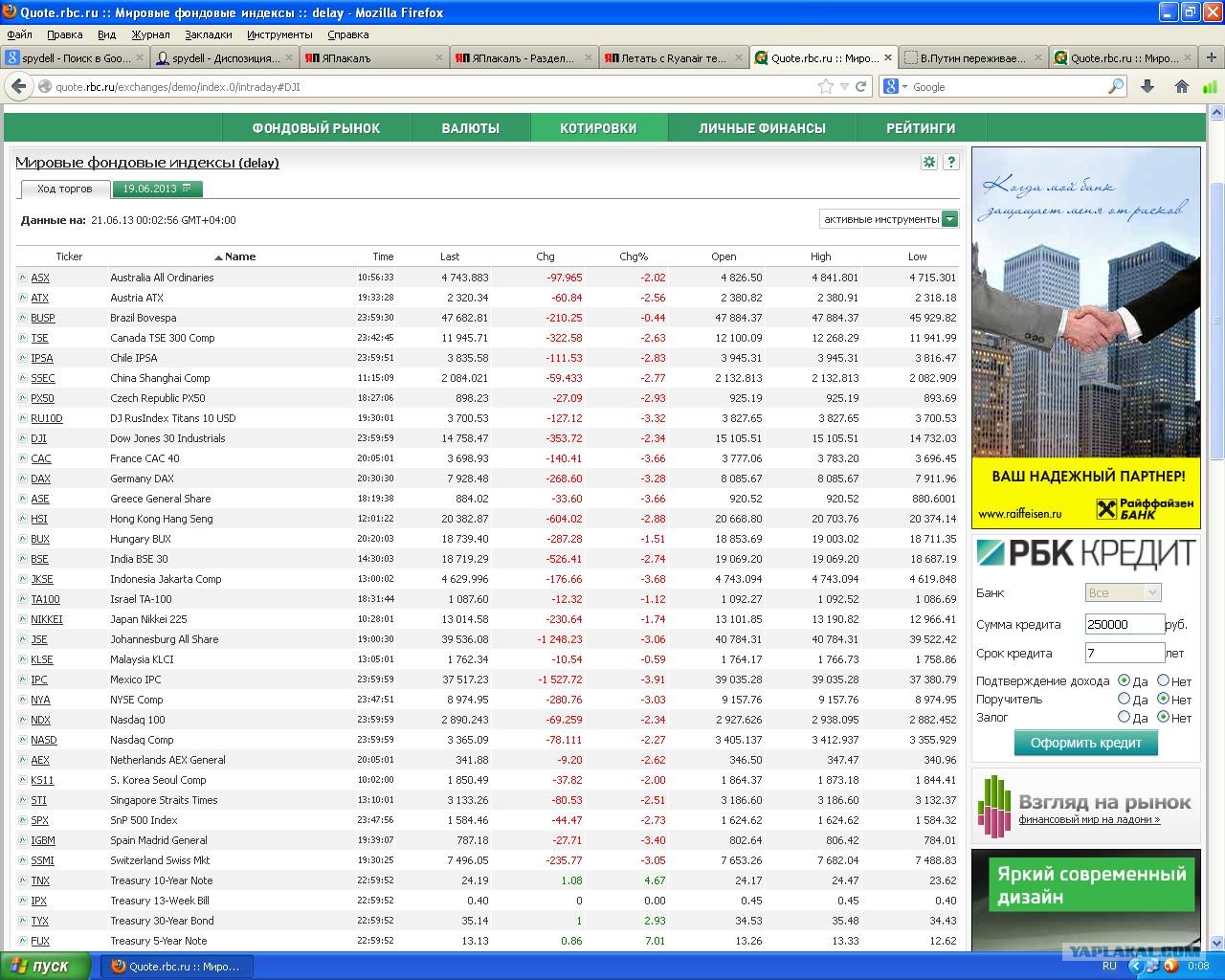
Task: Open the language indicator RU in the tray
Action: 1109,966
